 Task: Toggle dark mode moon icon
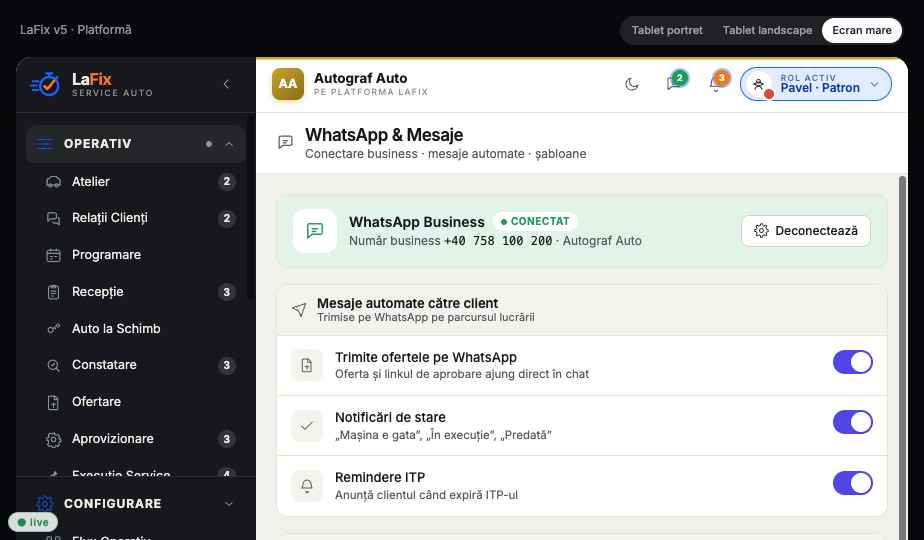632,84
